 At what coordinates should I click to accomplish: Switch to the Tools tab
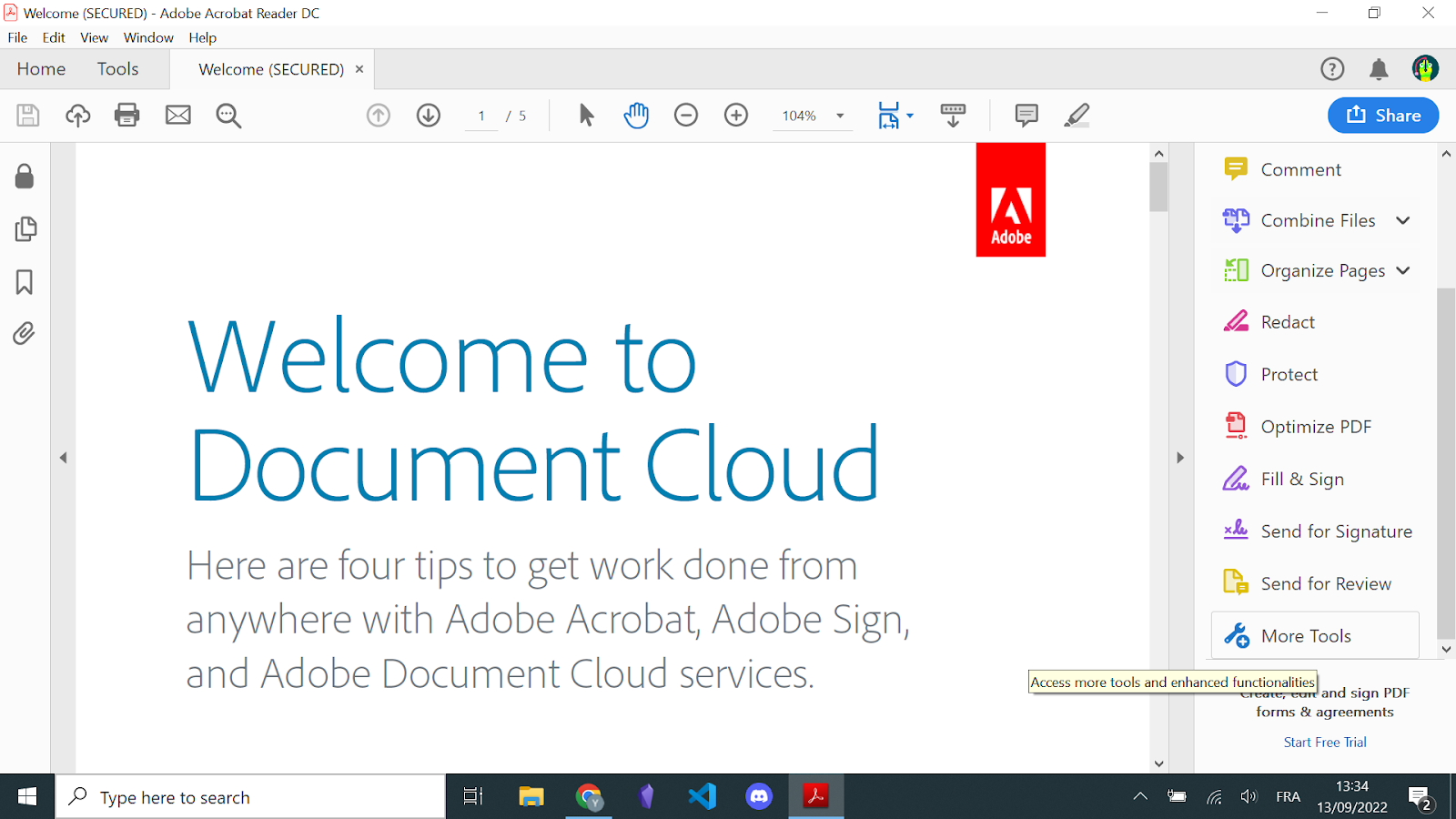(118, 69)
